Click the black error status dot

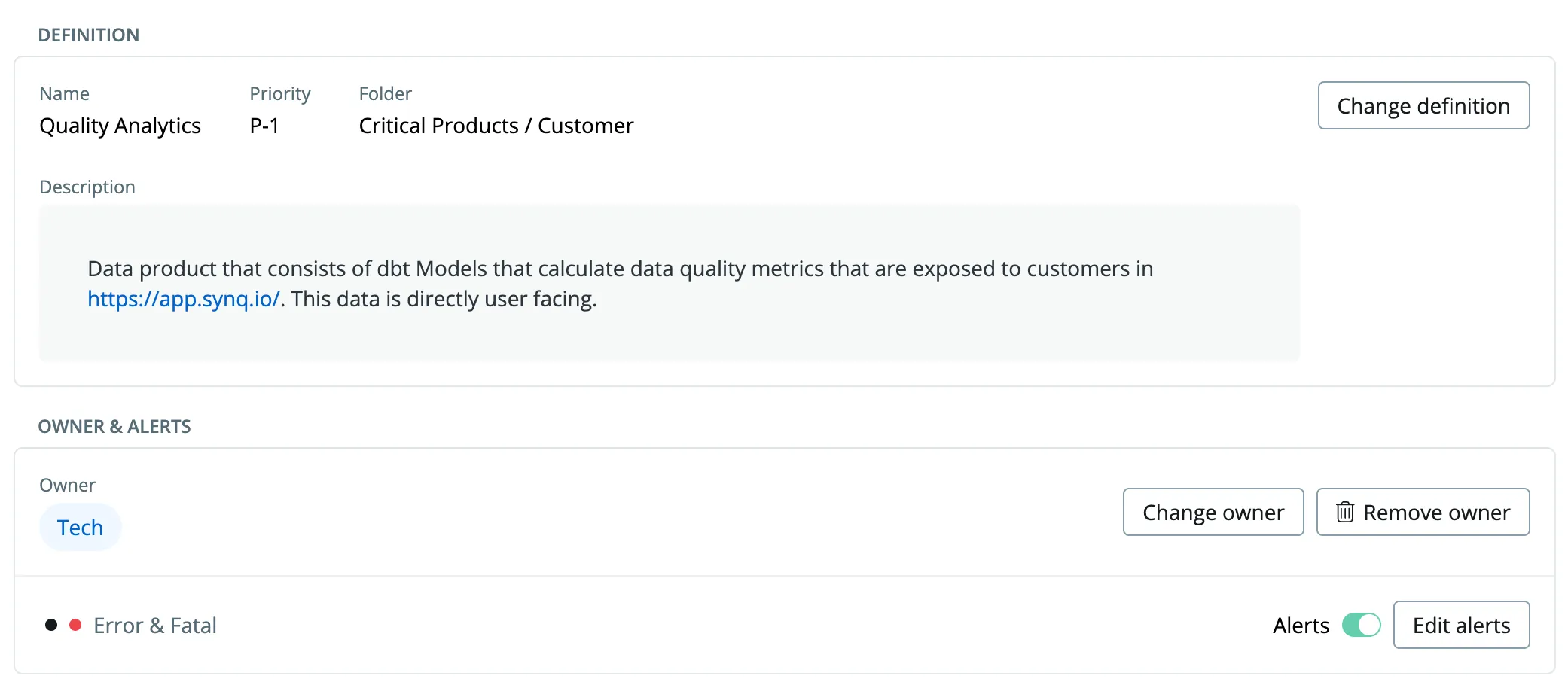tap(51, 625)
